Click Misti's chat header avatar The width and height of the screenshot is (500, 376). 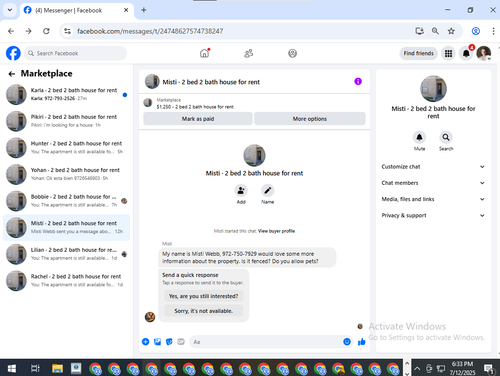pos(152,82)
